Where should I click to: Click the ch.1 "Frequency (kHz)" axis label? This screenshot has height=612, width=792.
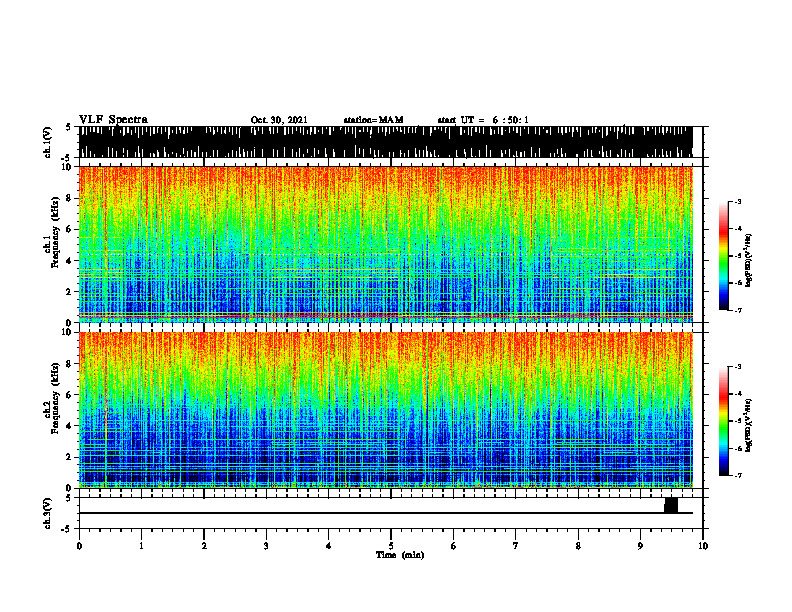pyautogui.click(x=56, y=232)
